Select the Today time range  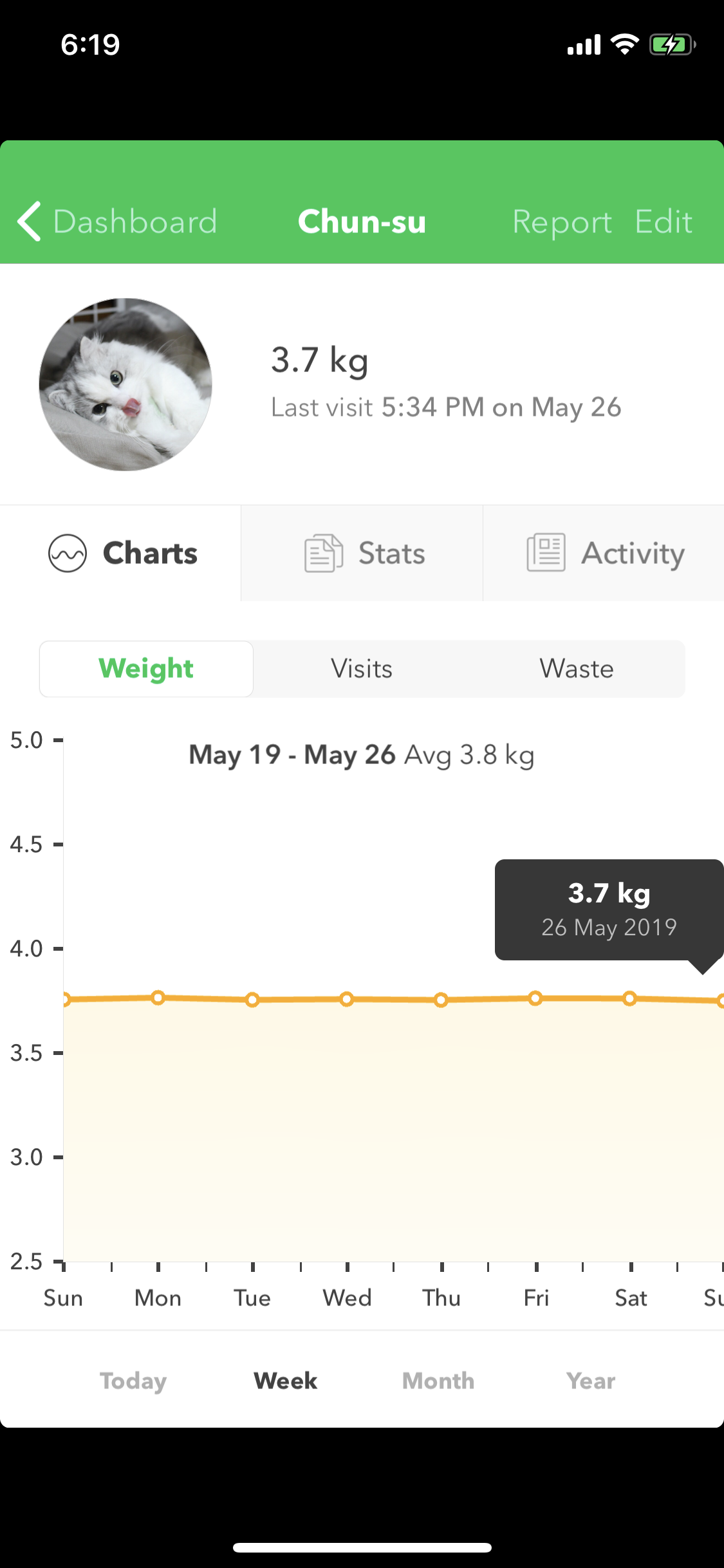133,1381
